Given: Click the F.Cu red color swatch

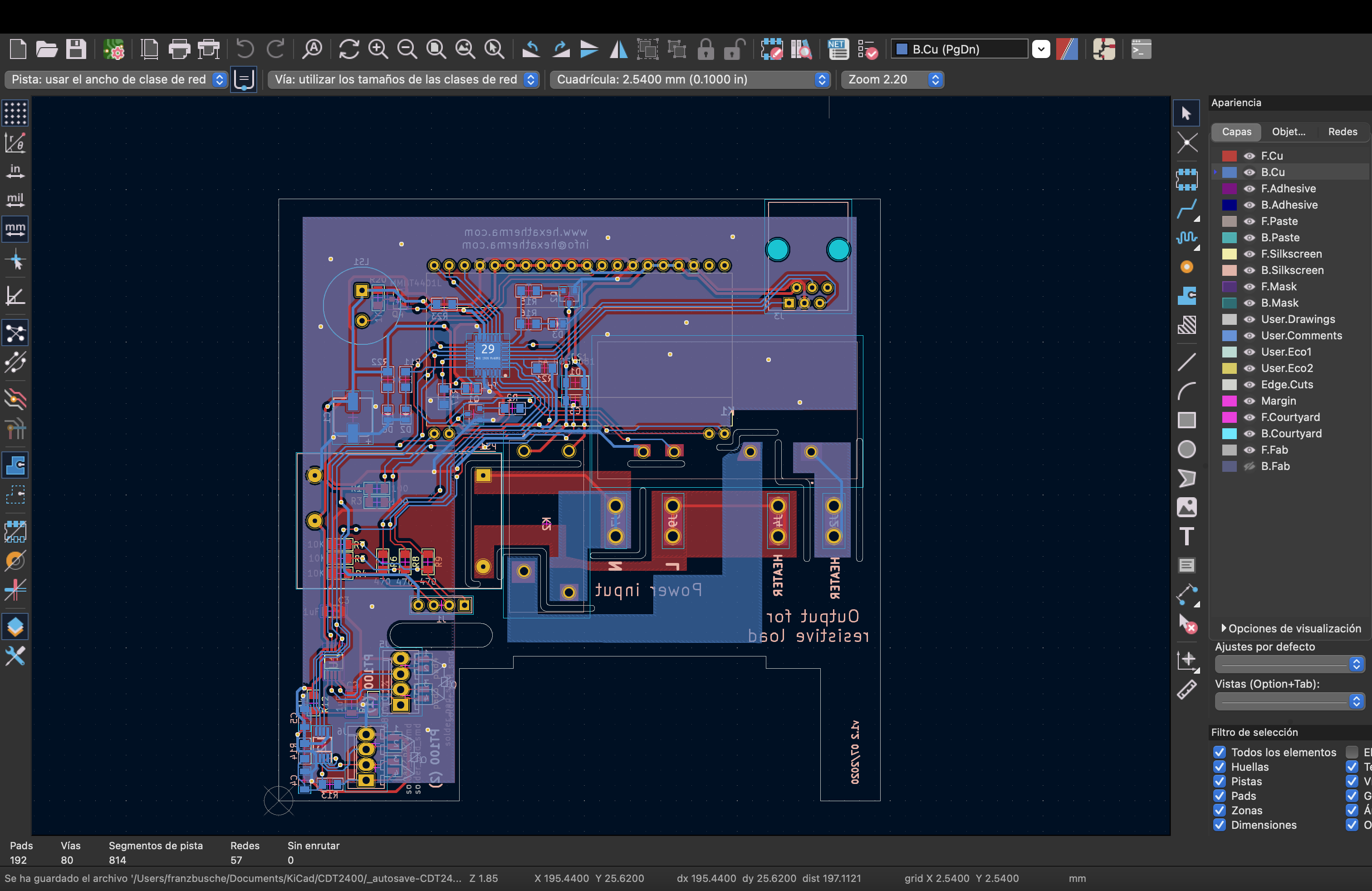Looking at the screenshot, I should coord(1229,156).
